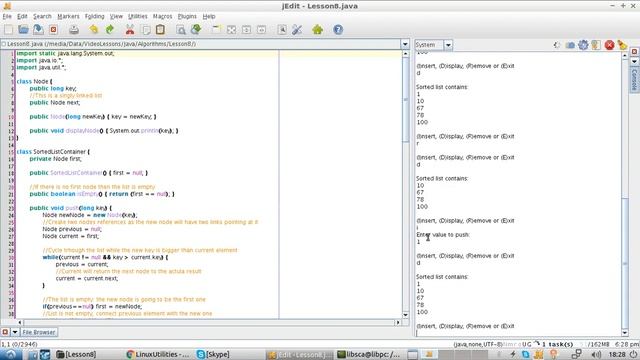
Task: Redo with the green arrow icon
Action: click(109, 29)
